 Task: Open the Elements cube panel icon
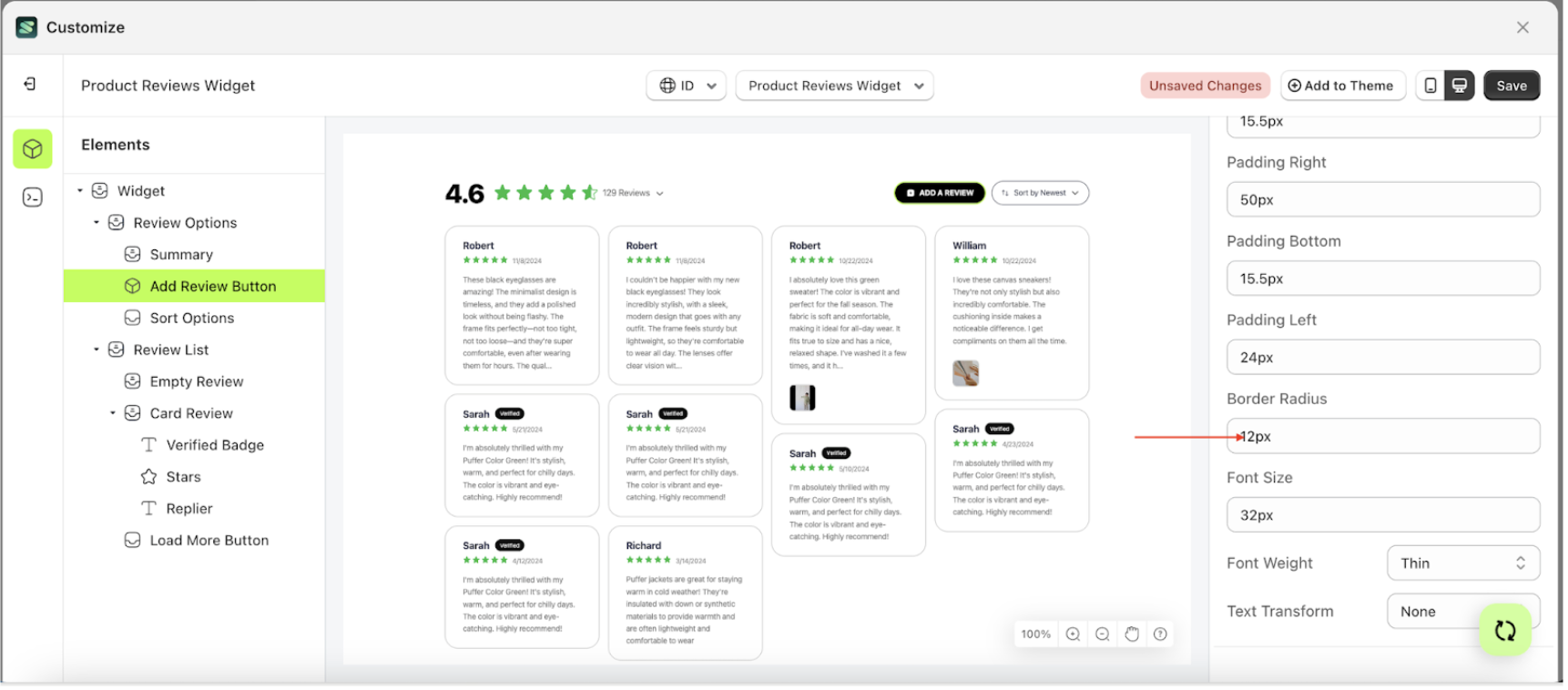[x=33, y=149]
